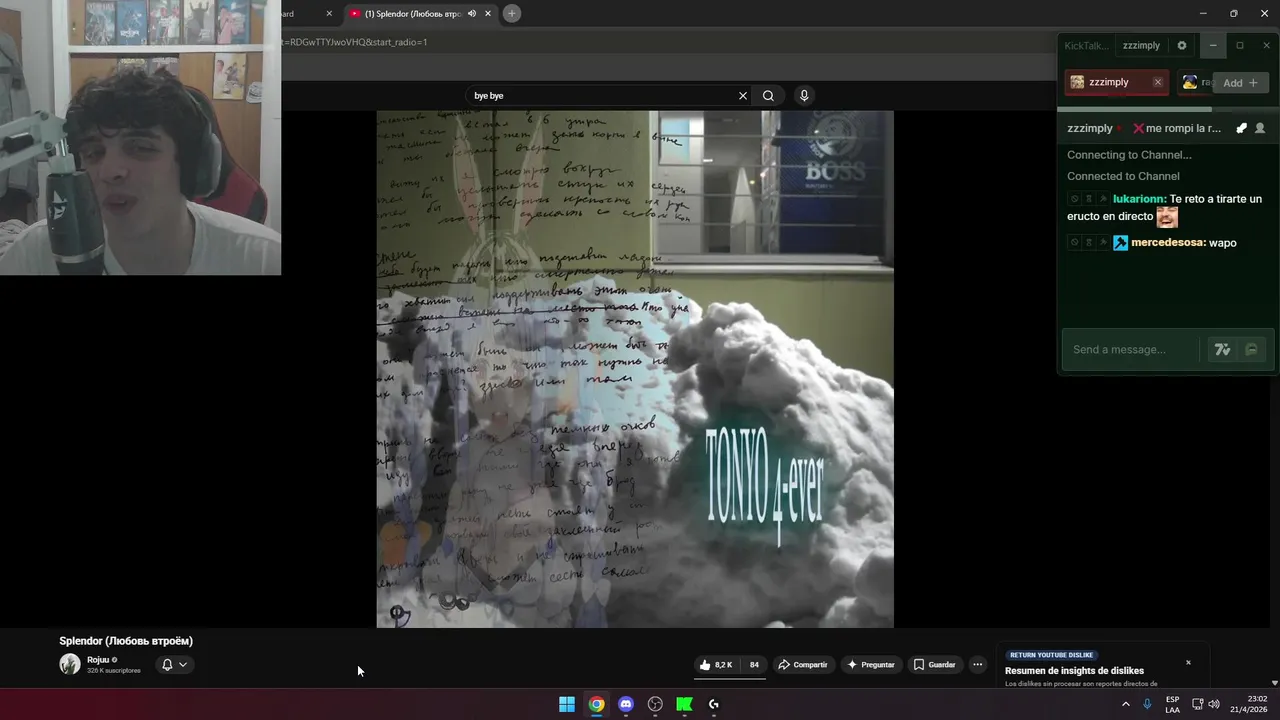Screen dimensions: 1280x720
Task: Click the video title Splendor
Action: 126,641
